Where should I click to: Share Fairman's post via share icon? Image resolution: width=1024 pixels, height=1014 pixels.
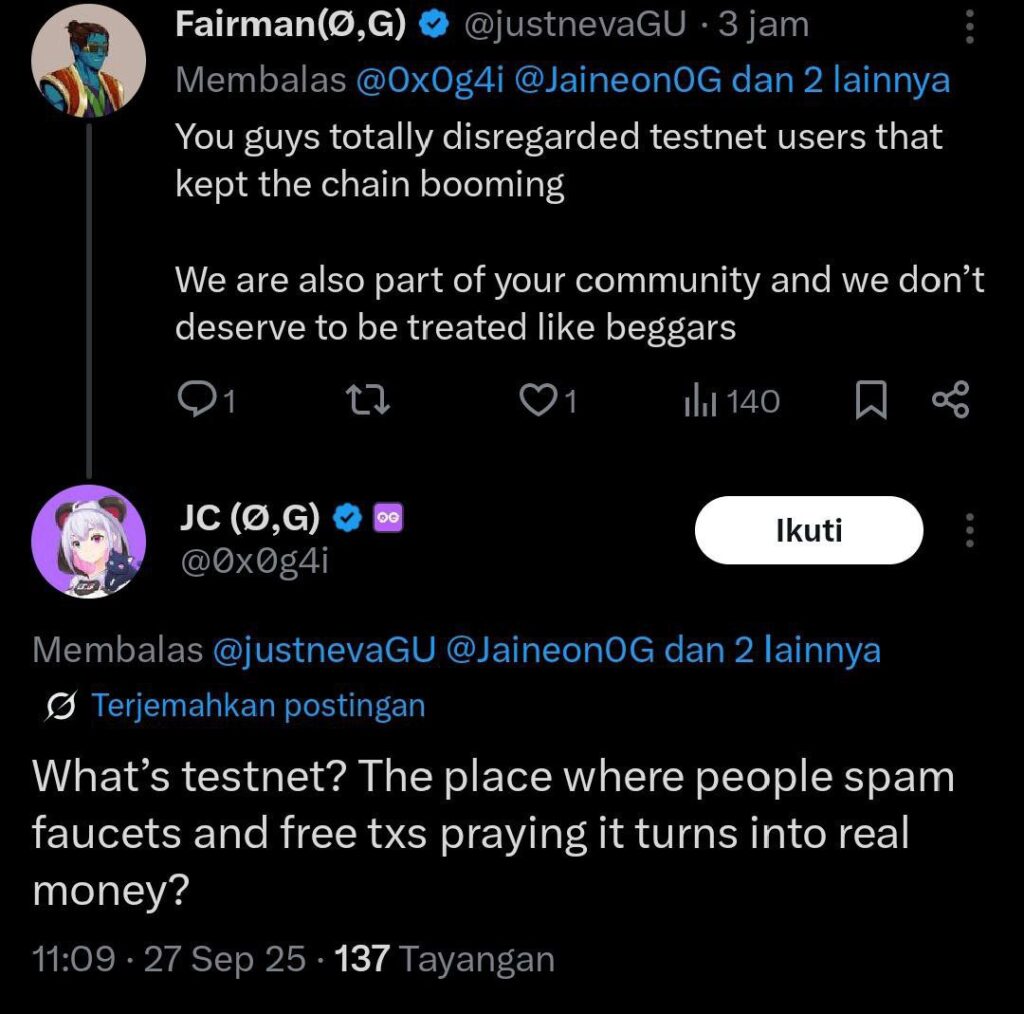click(949, 401)
